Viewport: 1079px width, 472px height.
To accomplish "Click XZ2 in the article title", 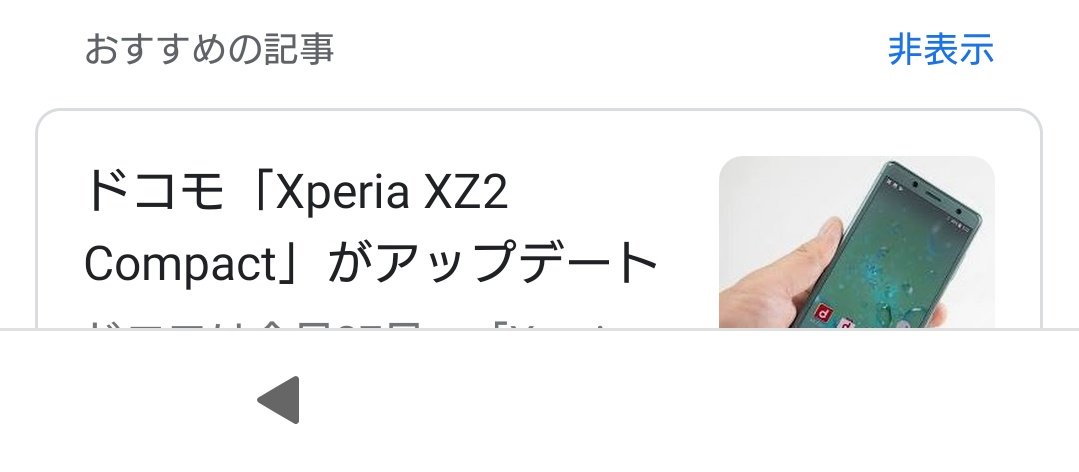I will point(466,193).
